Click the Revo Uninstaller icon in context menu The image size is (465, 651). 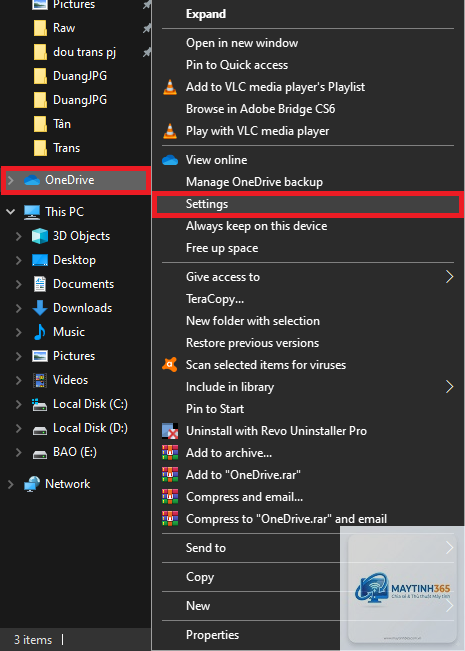click(170, 431)
